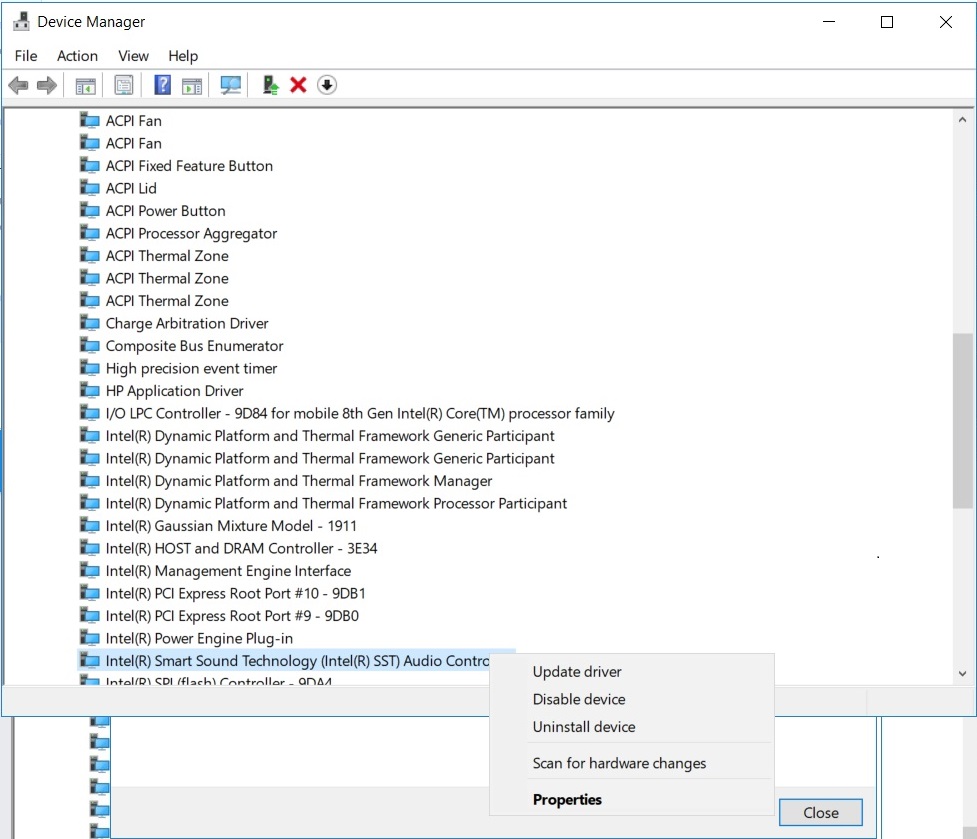Select Intel(R) Gaussian Mixture Model - 1911

[231, 526]
